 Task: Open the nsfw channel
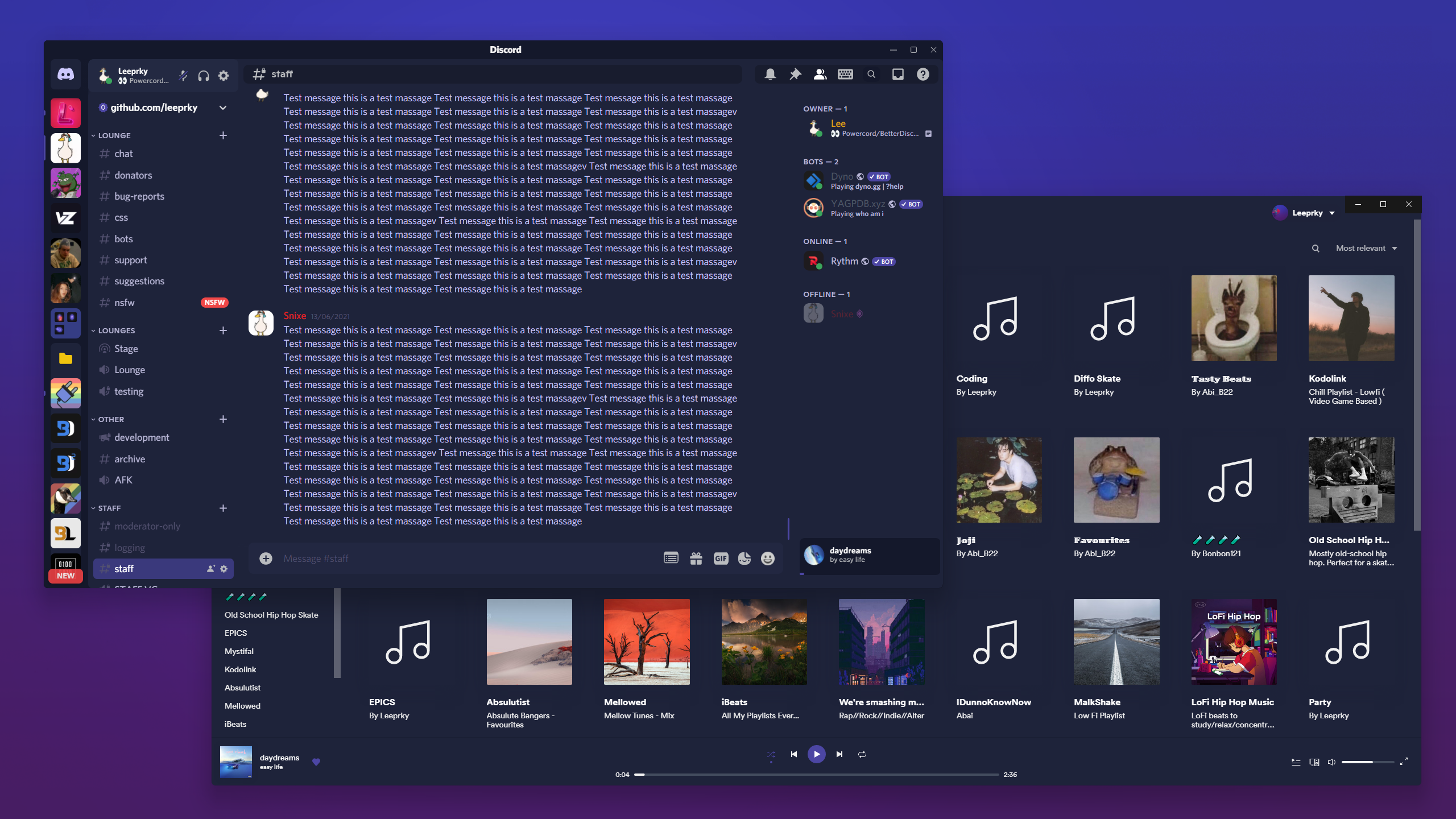[163, 303]
